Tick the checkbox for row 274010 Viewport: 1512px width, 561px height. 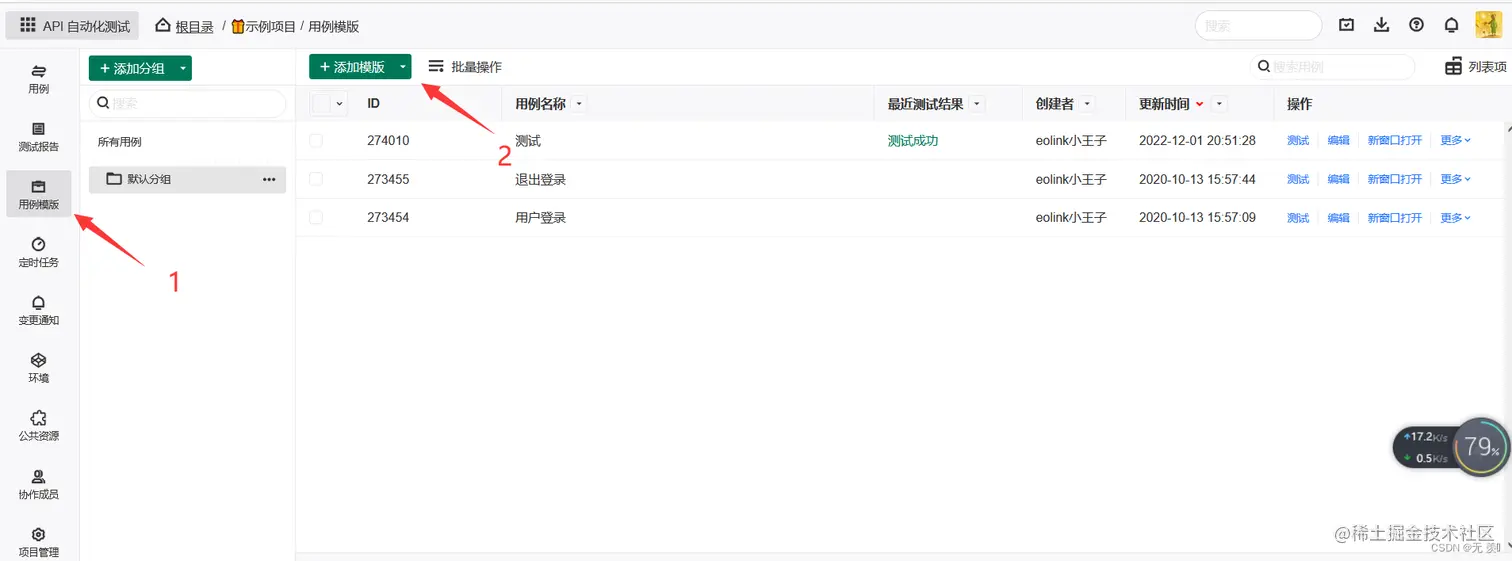[x=316, y=141]
